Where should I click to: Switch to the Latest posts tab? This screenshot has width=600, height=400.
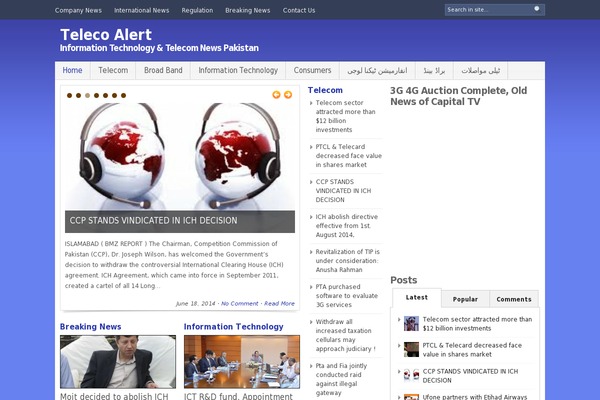pos(417,298)
